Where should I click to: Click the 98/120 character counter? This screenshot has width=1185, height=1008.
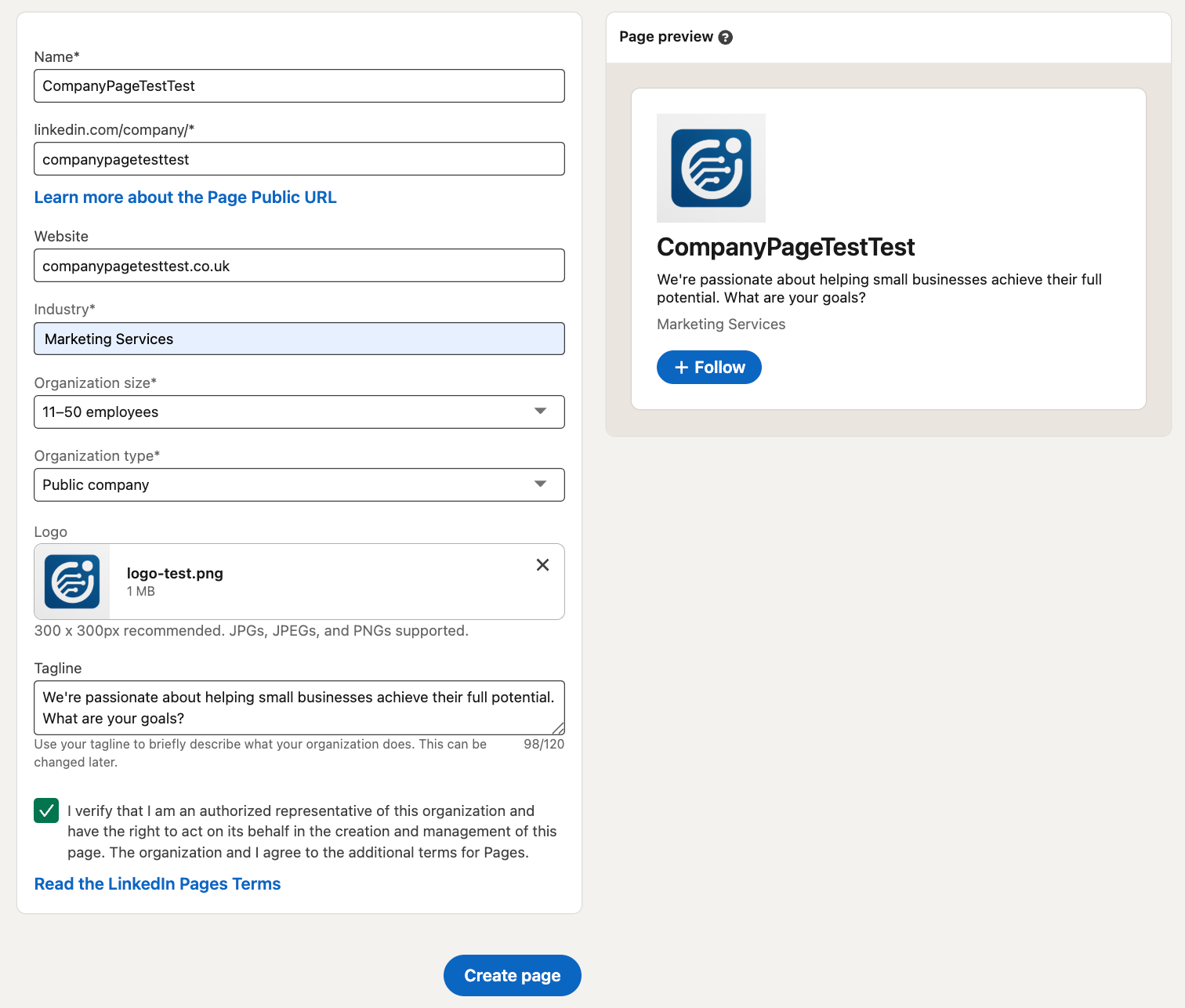544,744
